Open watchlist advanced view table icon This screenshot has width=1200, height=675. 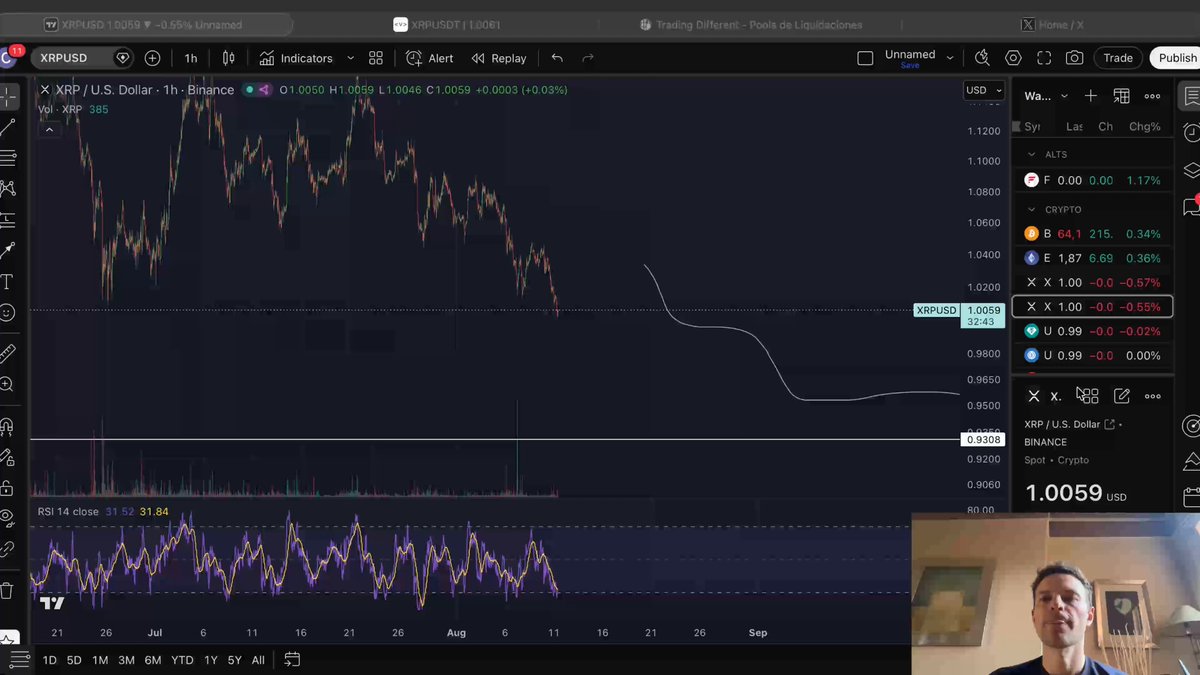1122,96
